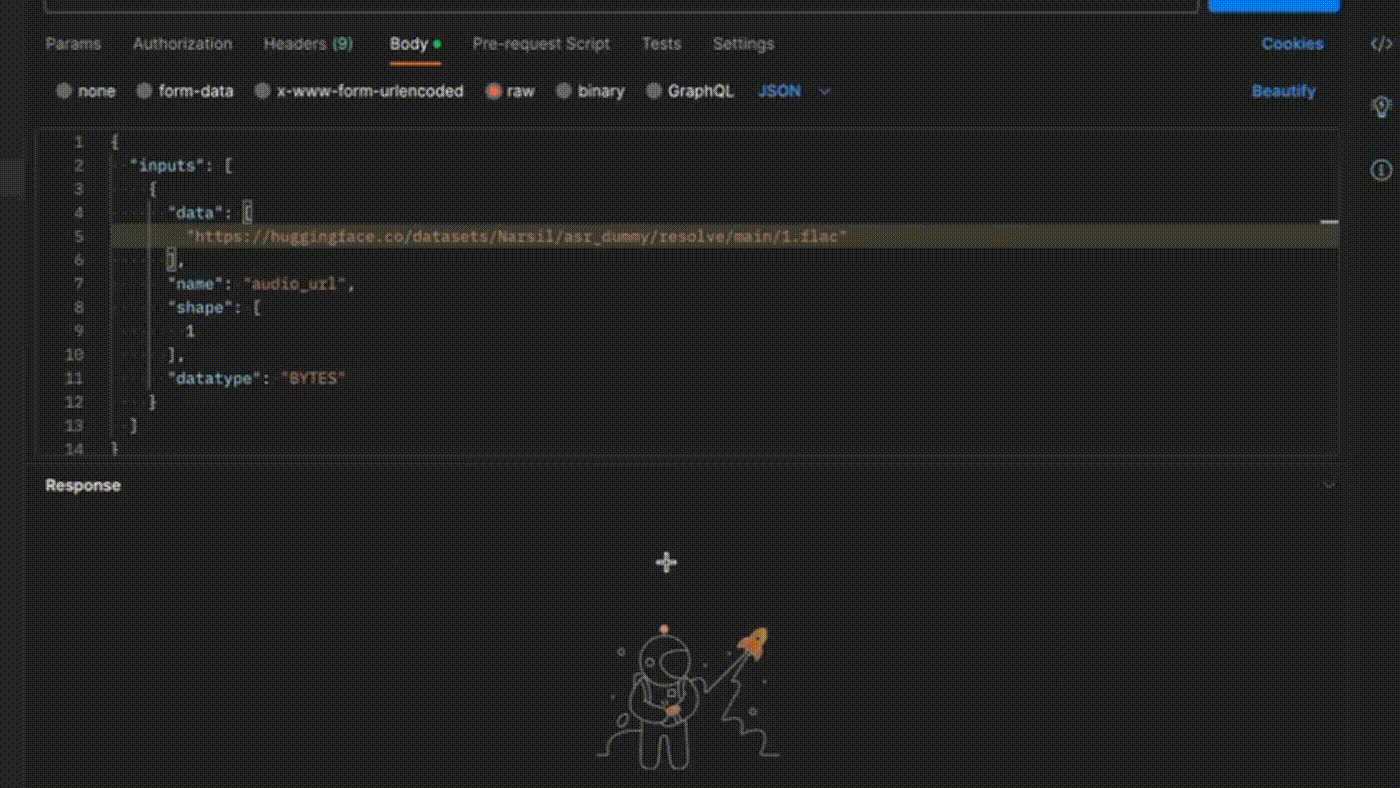Click the huggingface flac URL line
The width and height of the screenshot is (1400, 788).
point(518,237)
